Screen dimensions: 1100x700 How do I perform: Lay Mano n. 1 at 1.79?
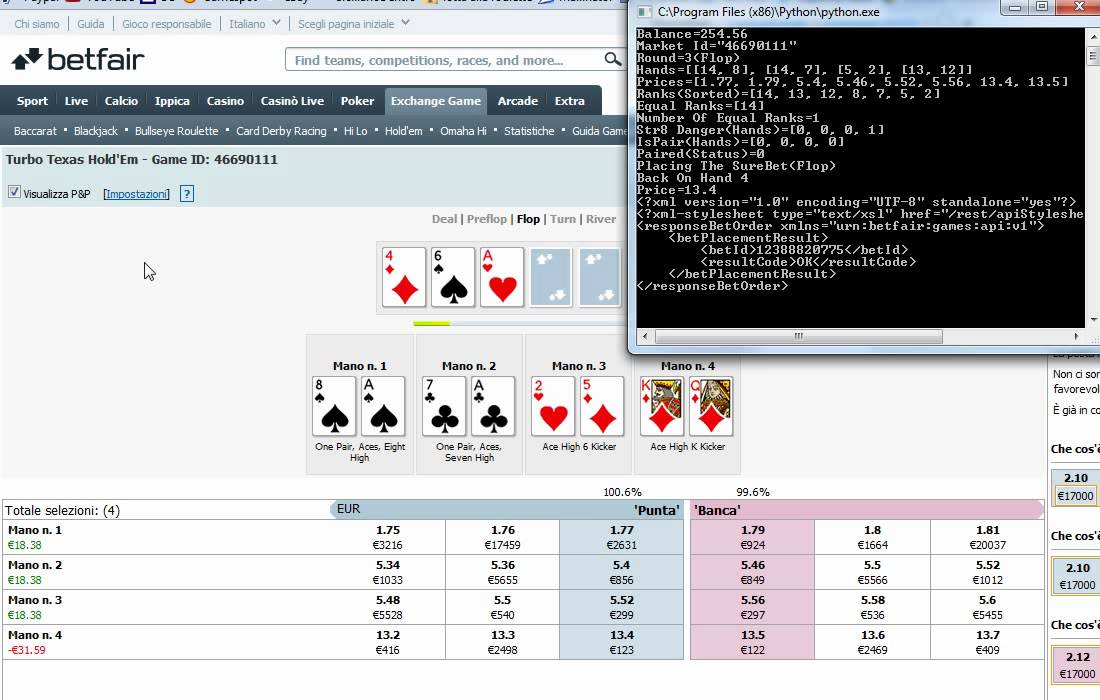pyautogui.click(x=753, y=537)
